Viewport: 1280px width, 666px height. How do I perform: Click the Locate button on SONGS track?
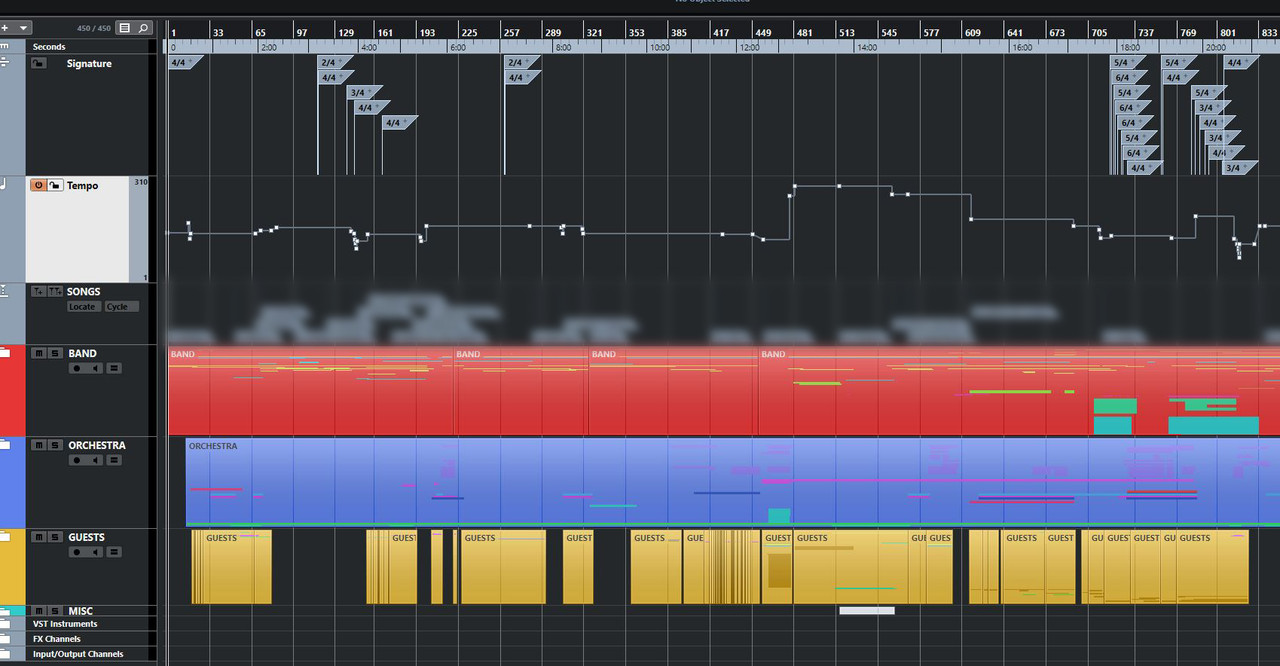83,306
